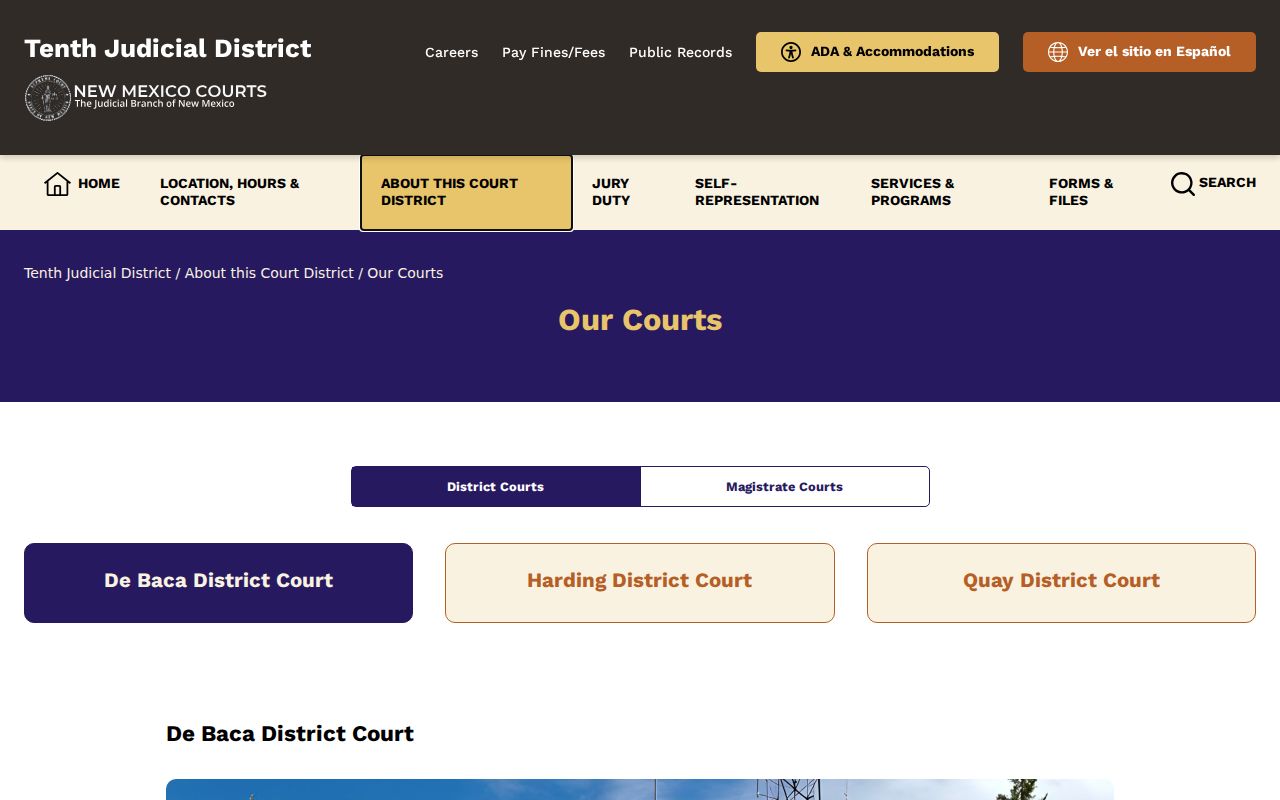1280x800 pixels.
Task: Switch to Ver el sitio en Español
Action: point(1139,52)
